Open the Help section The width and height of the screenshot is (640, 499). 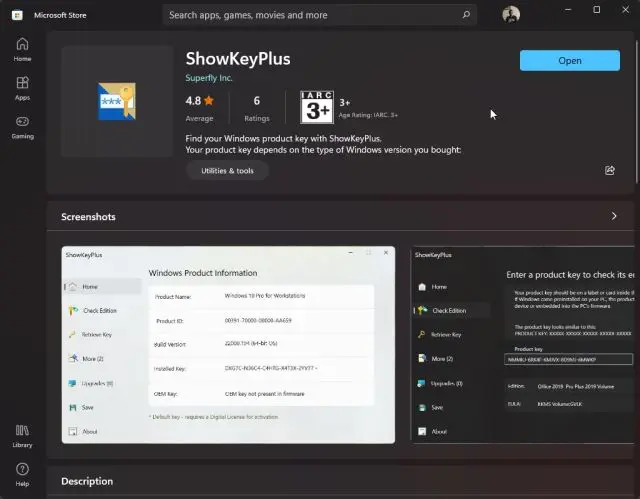pos(22,475)
